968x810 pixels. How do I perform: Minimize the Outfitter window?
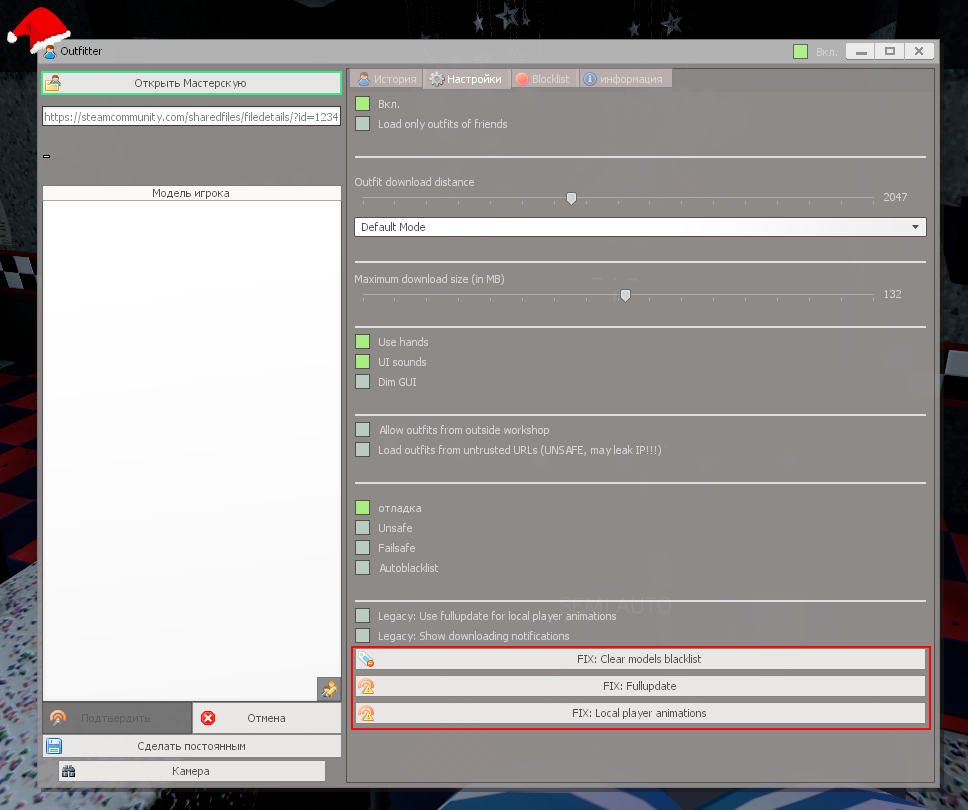(x=861, y=51)
